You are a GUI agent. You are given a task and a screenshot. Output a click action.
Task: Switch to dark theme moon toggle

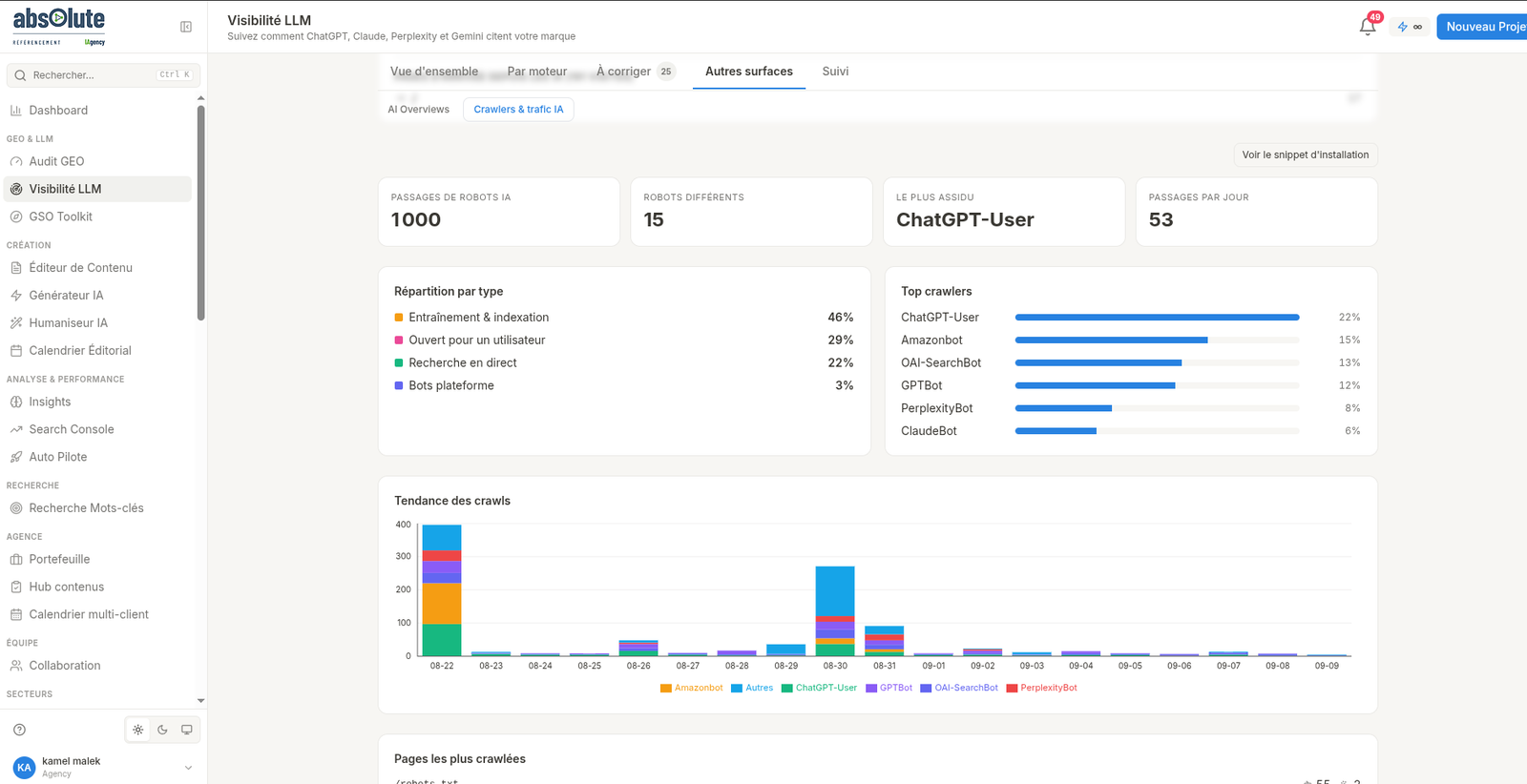162,730
